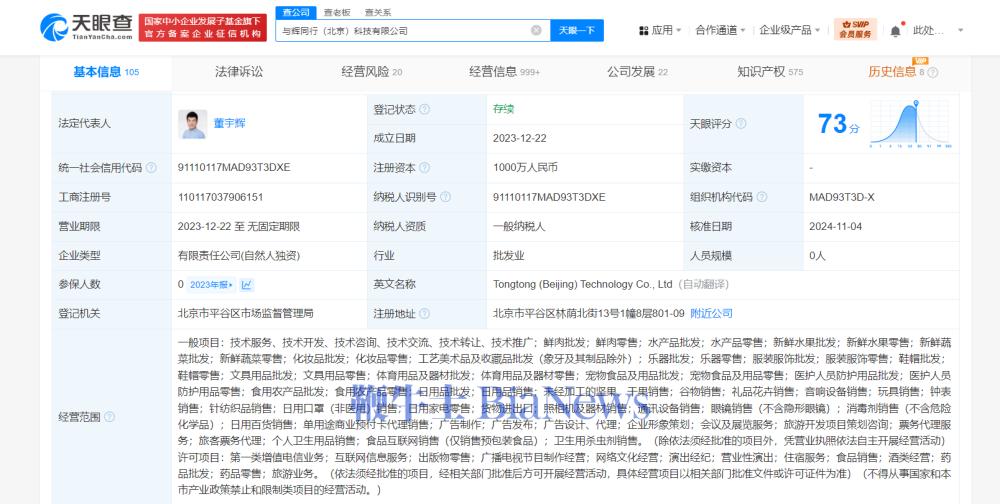Select the 存续 status text

(x=503, y=109)
